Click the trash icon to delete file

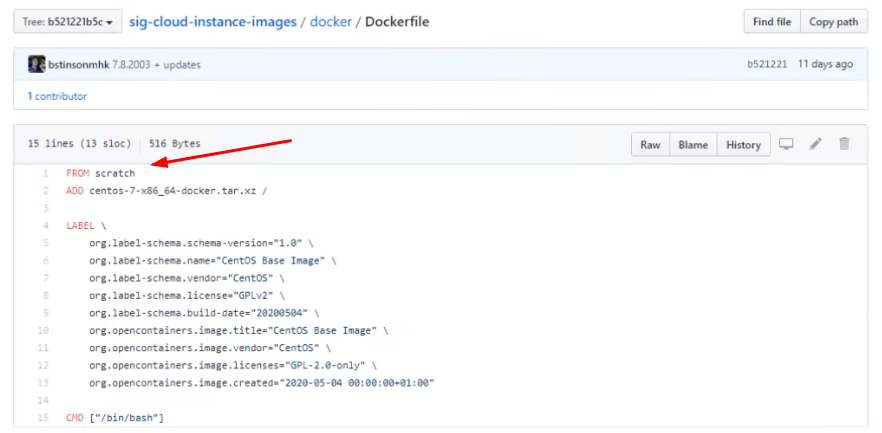coord(844,145)
